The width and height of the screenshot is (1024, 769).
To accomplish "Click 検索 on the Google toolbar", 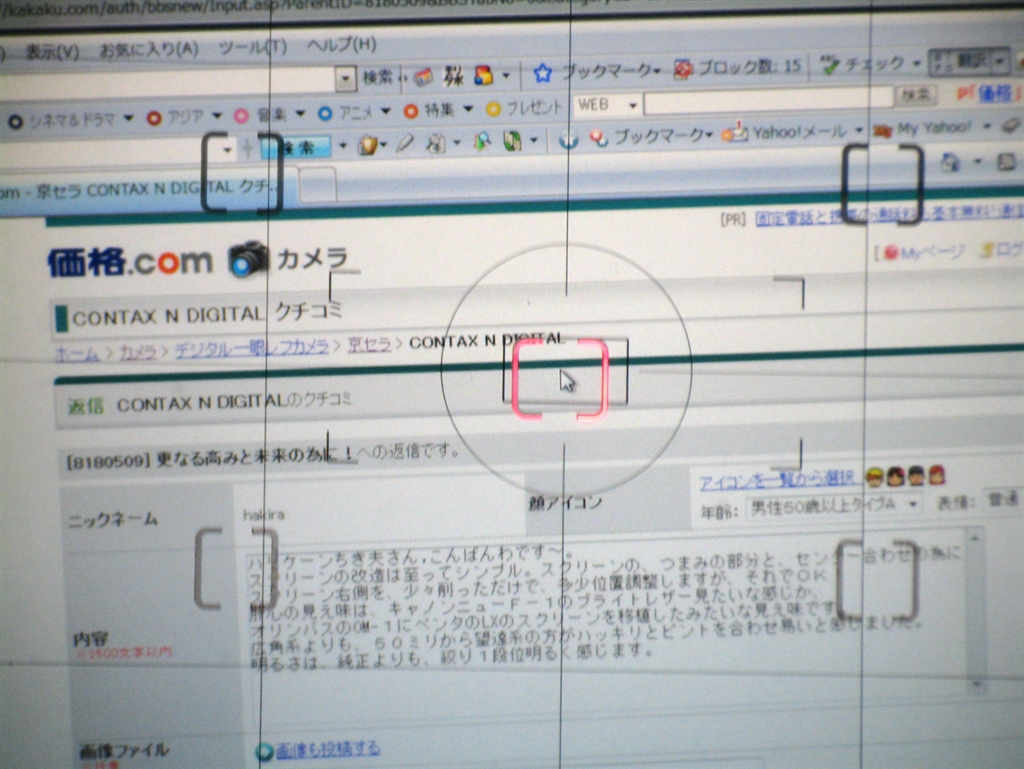I will click(x=377, y=78).
